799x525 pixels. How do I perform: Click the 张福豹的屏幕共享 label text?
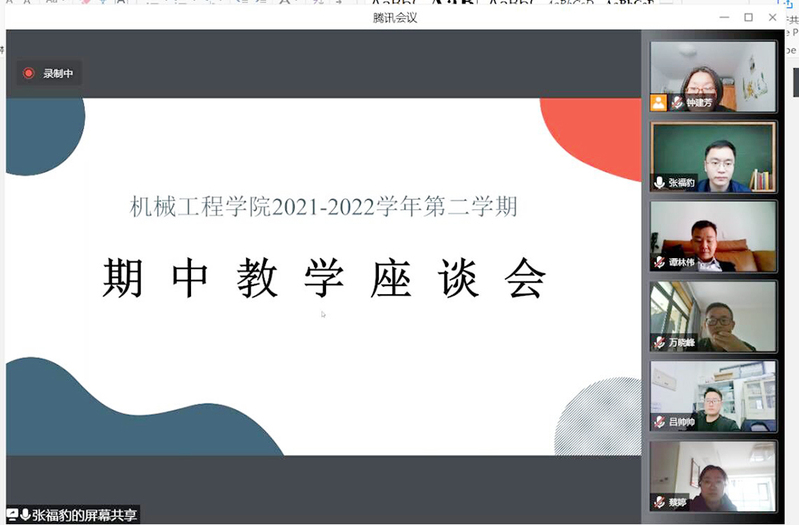click(x=84, y=516)
